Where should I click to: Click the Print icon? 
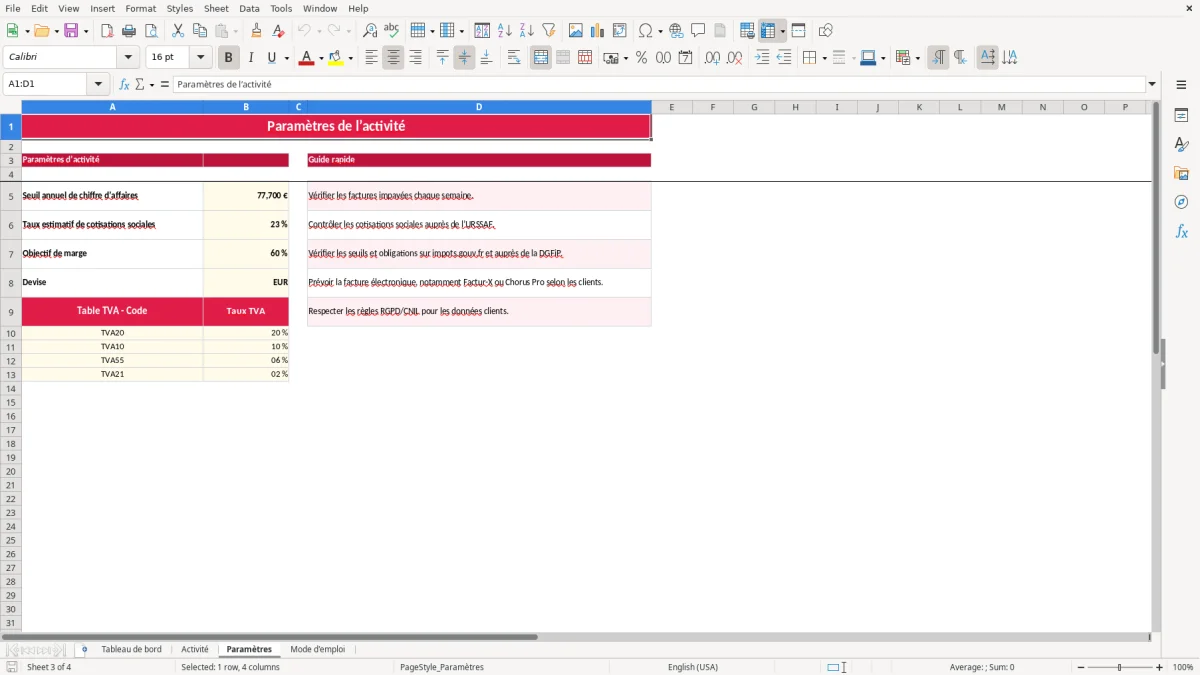[x=129, y=31]
